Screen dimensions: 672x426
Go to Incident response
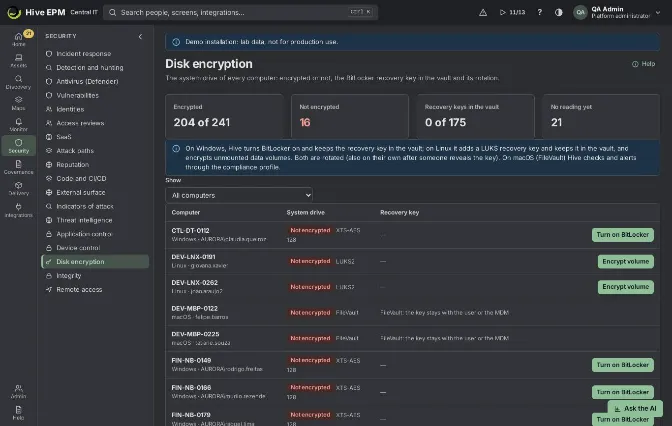pyautogui.click(x=84, y=54)
